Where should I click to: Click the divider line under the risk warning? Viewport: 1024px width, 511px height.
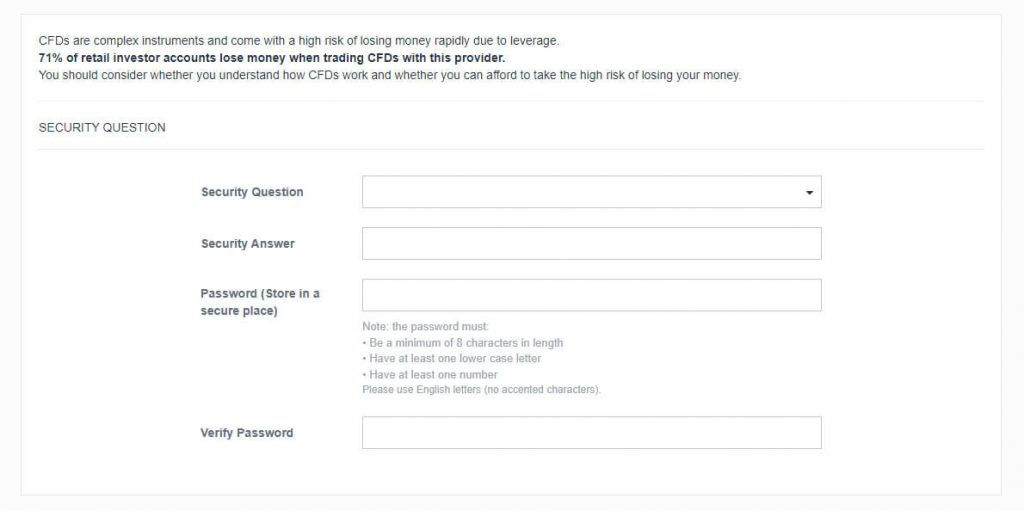point(510,101)
